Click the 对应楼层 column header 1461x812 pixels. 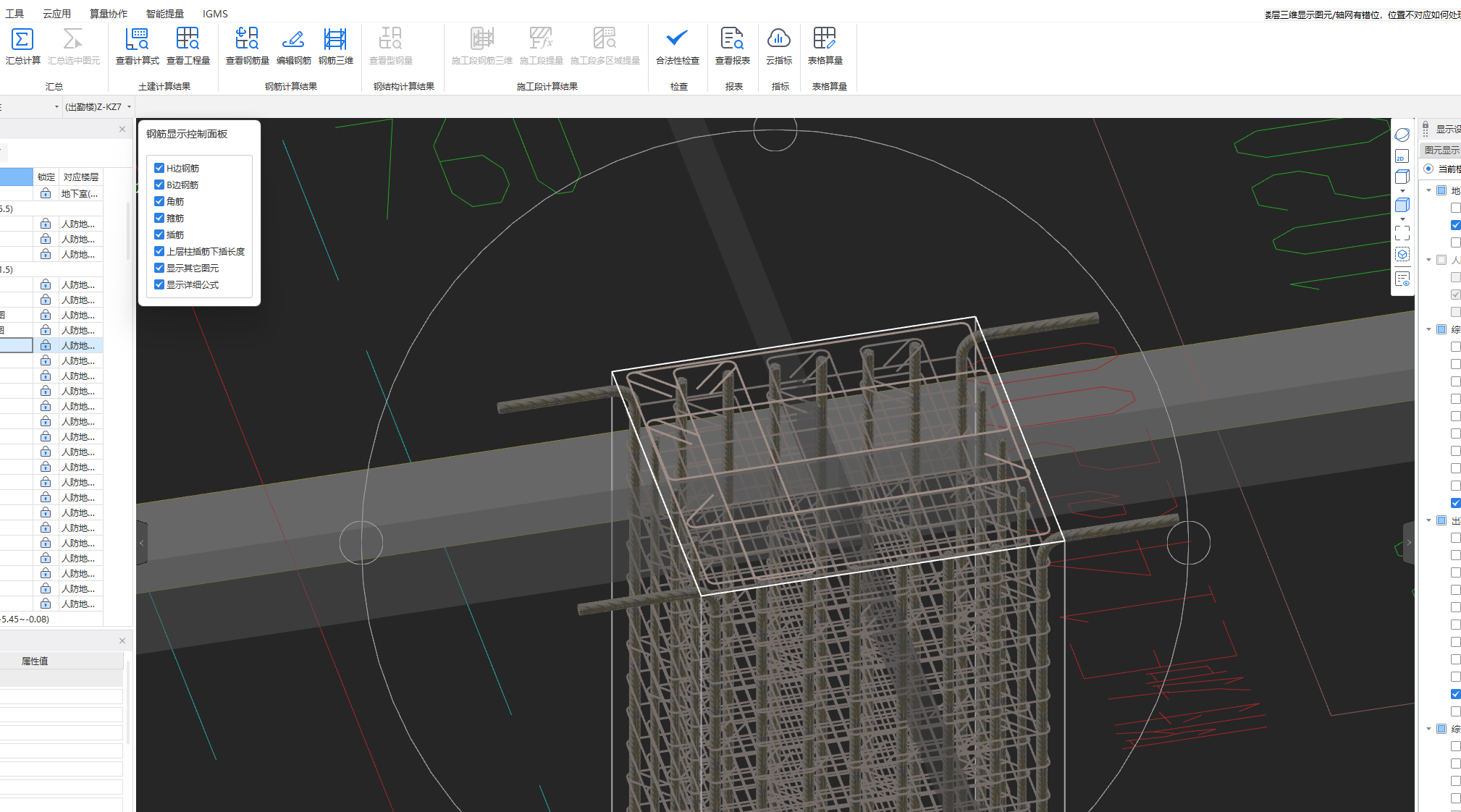point(81,177)
